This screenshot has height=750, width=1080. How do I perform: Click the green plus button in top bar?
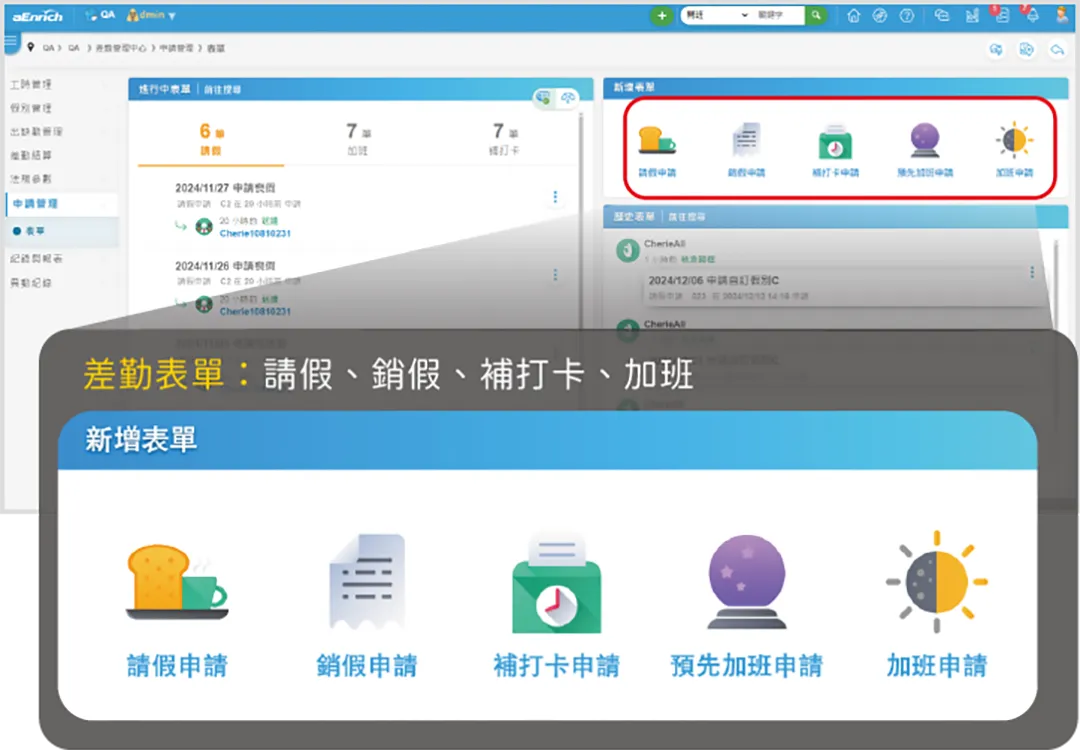tap(661, 15)
